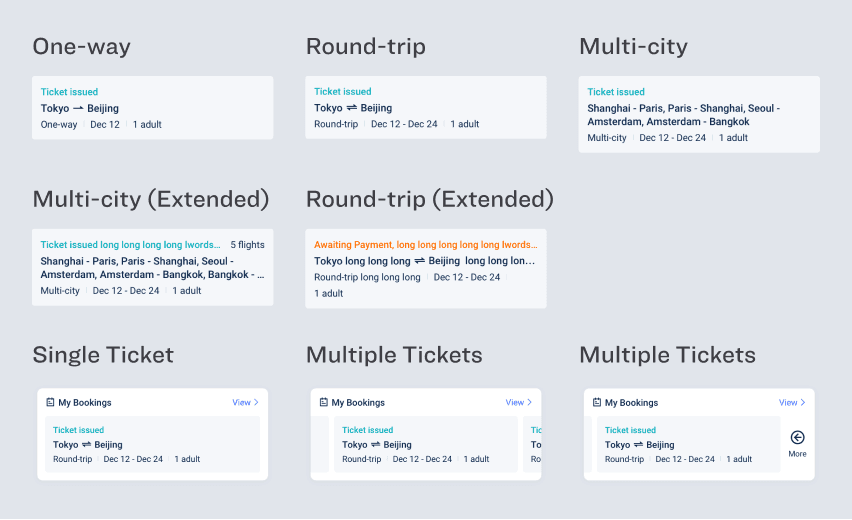Open View chevron in middle Multiple Tickets card
The height and width of the screenshot is (520, 852).
pyautogui.click(x=529, y=403)
